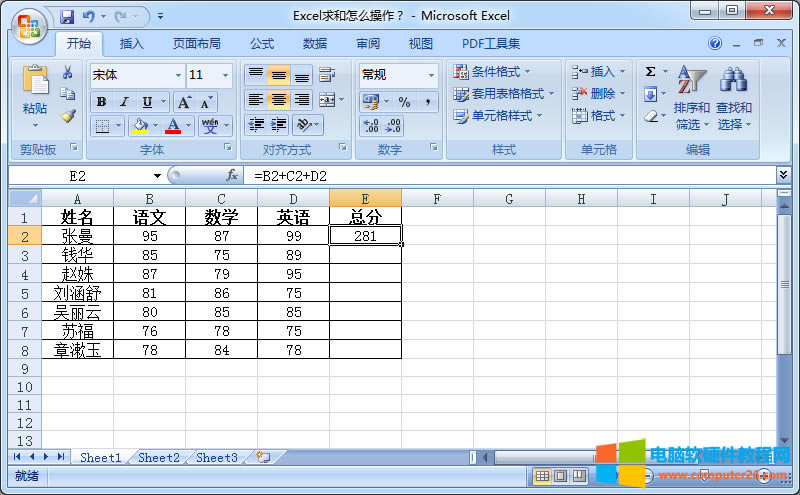This screenshot has width=800, height=495.
Task: Open the 页面布局 tab
Action: coord(197,44)
